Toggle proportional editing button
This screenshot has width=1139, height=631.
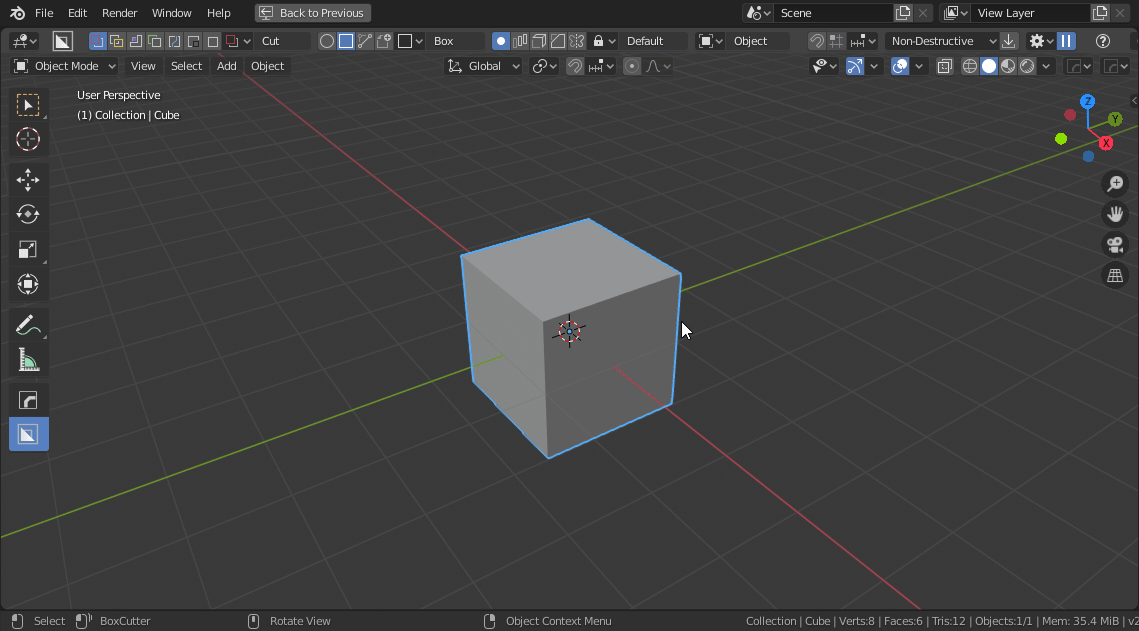[x=632, y=66]
